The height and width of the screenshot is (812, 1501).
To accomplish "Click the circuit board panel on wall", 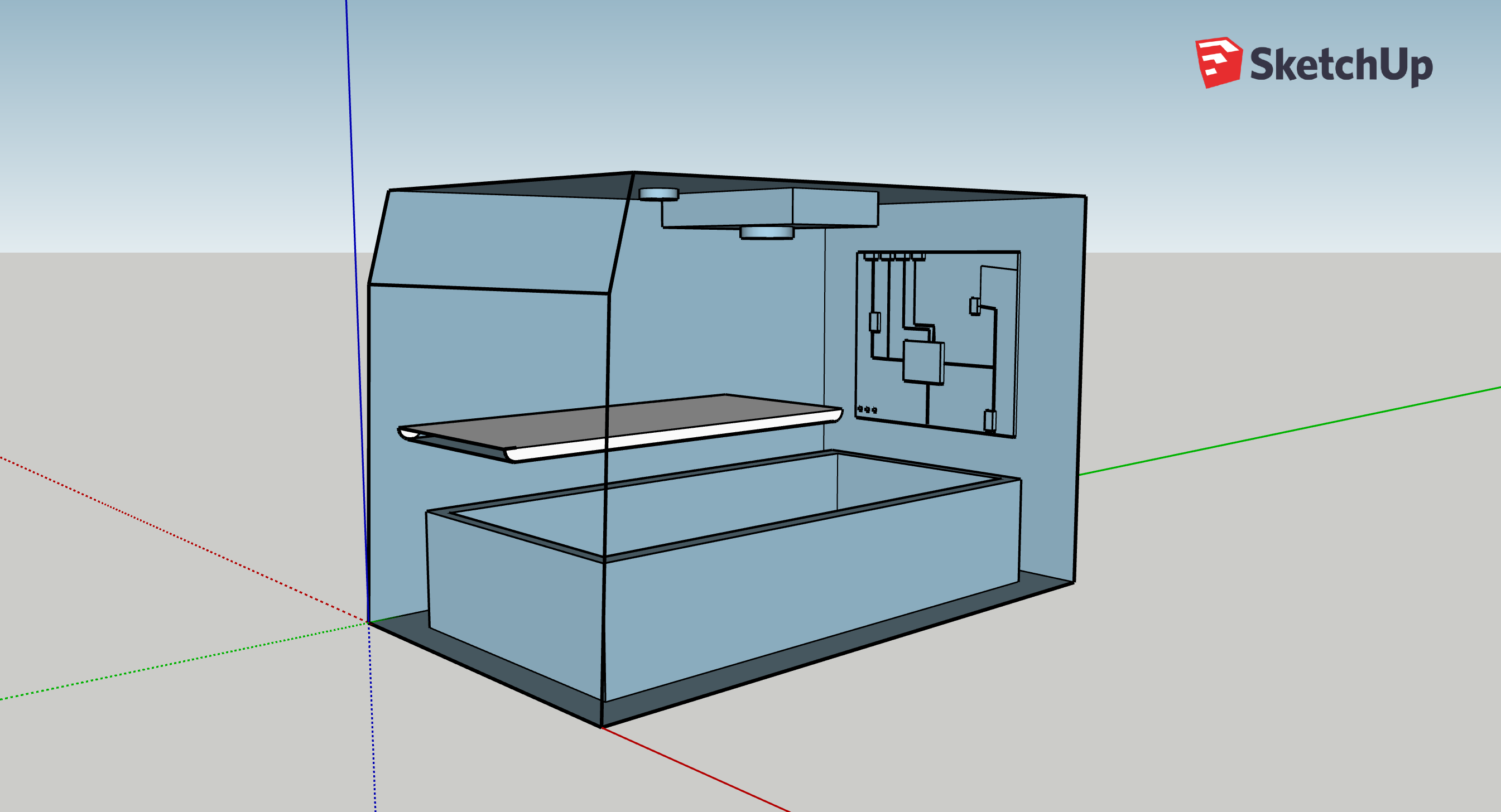I will 937,343.
